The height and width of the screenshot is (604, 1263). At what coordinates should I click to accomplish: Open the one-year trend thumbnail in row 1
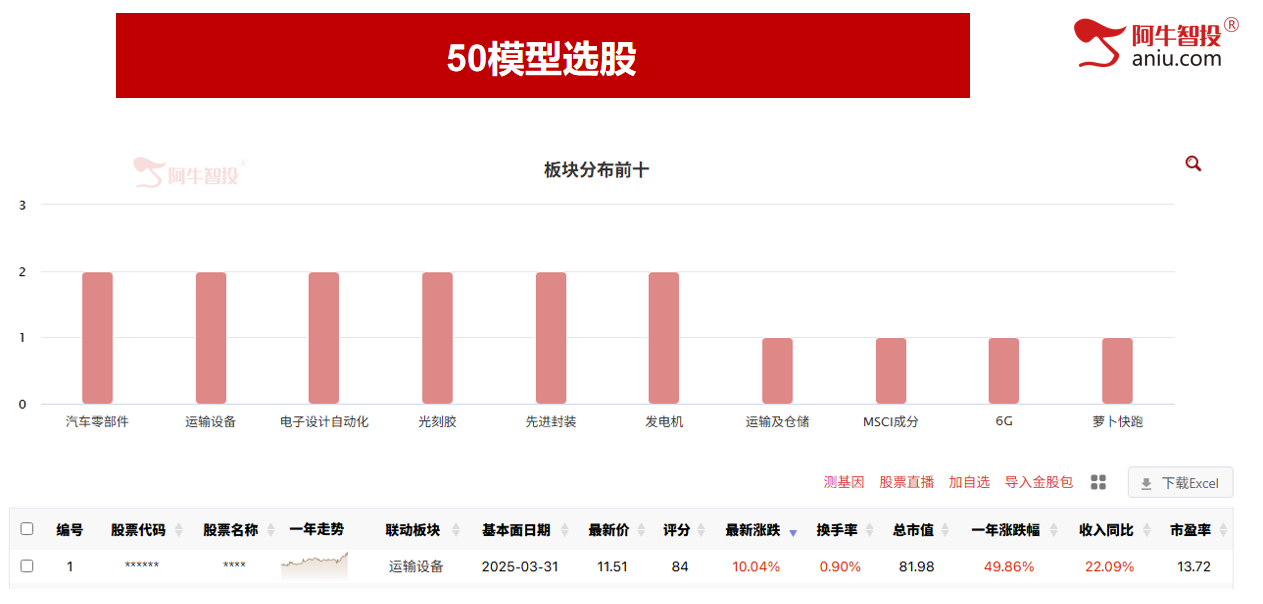click(x=314, y=566)
